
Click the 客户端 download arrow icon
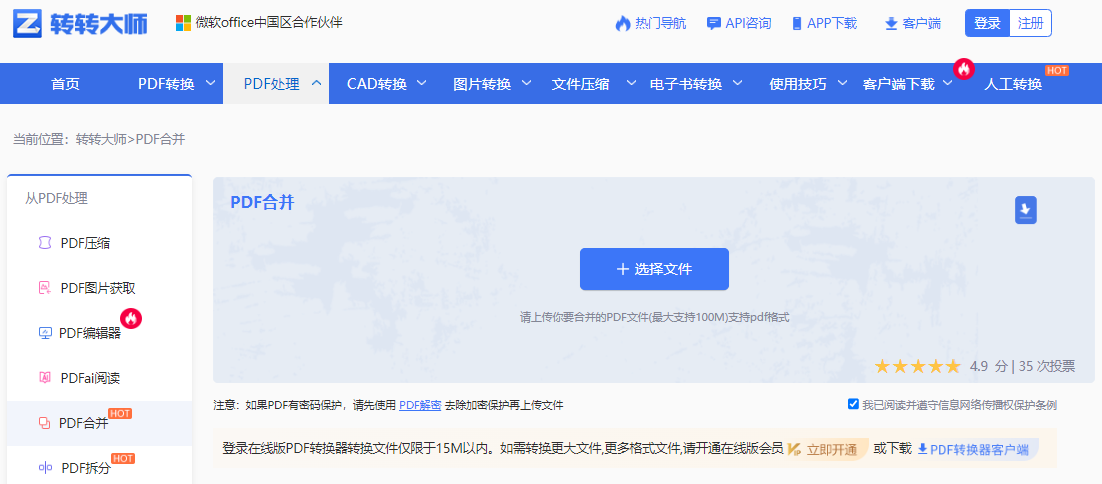click(890, 24)
